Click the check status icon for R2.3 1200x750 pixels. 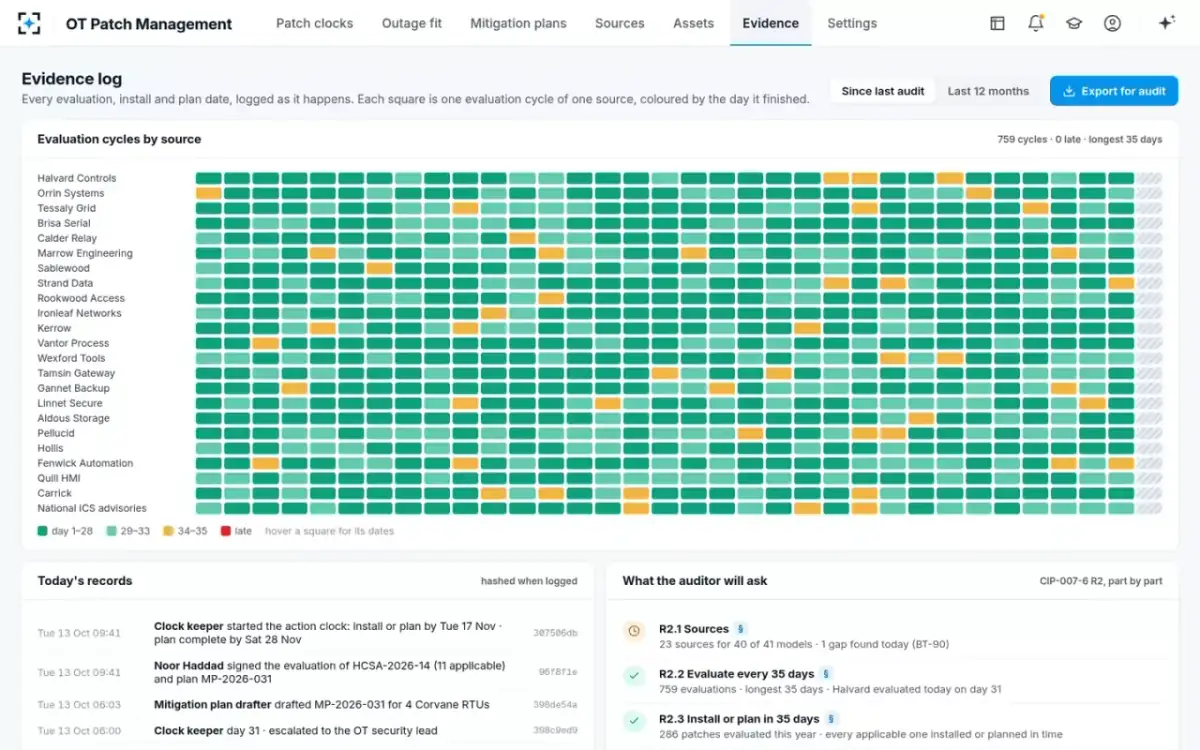click(634, 721)
